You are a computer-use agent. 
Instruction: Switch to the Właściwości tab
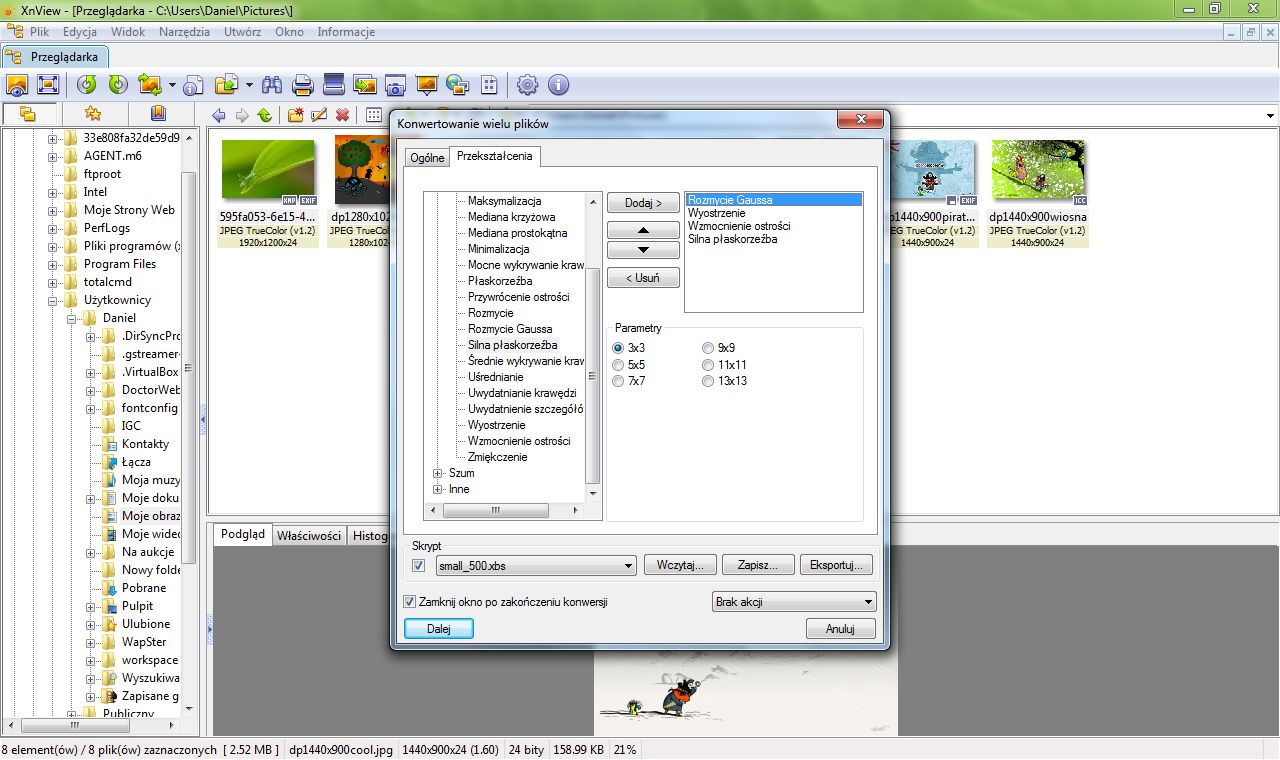click(309, 536)
